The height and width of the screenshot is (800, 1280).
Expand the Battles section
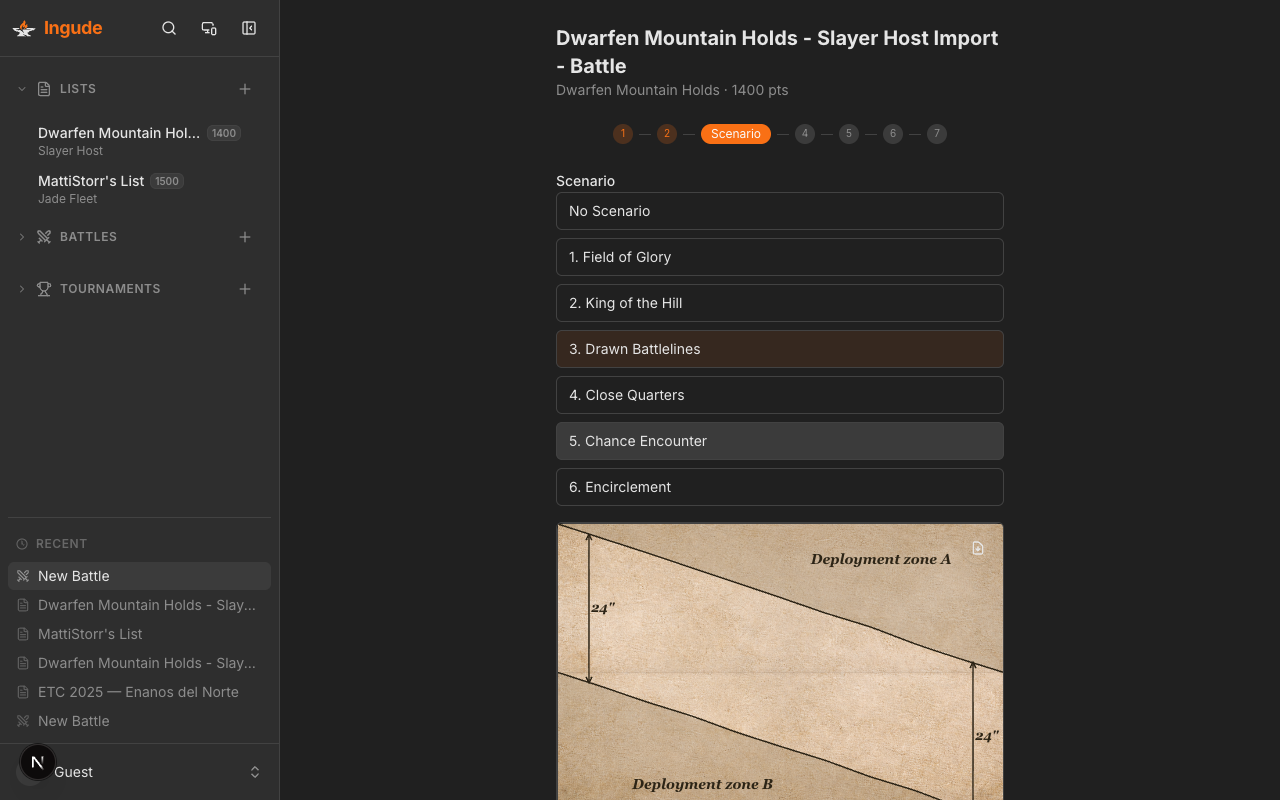pyautogui.click(x=22, y=237)
